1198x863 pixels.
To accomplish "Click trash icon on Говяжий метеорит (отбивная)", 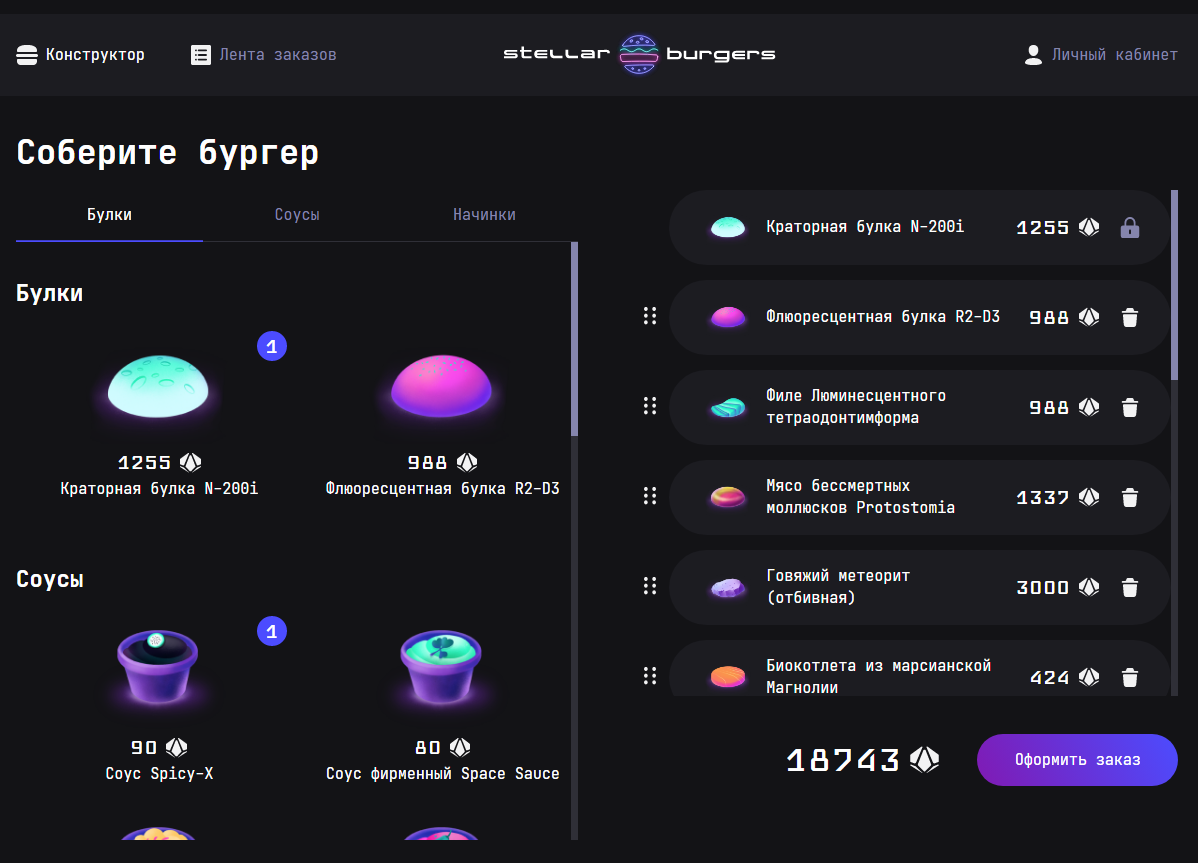I will pos(1130,587).
